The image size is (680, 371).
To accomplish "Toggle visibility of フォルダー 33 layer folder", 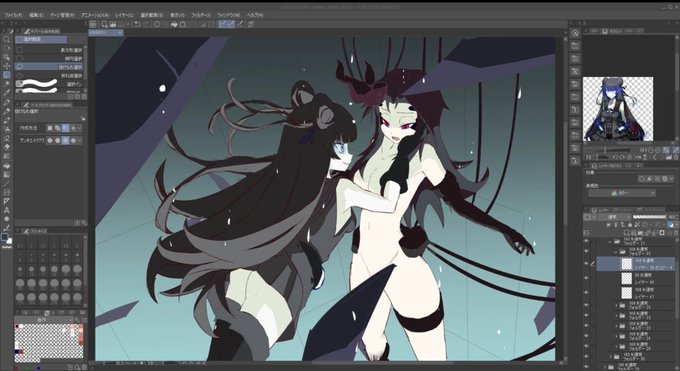I will coord(587,251).
